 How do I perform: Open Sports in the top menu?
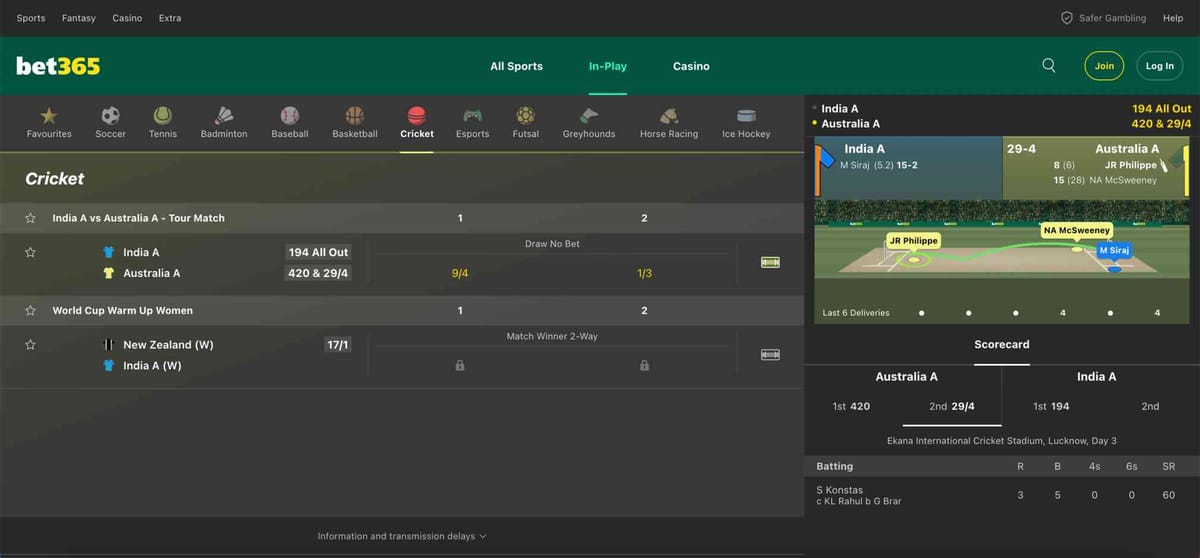point(31,18)
